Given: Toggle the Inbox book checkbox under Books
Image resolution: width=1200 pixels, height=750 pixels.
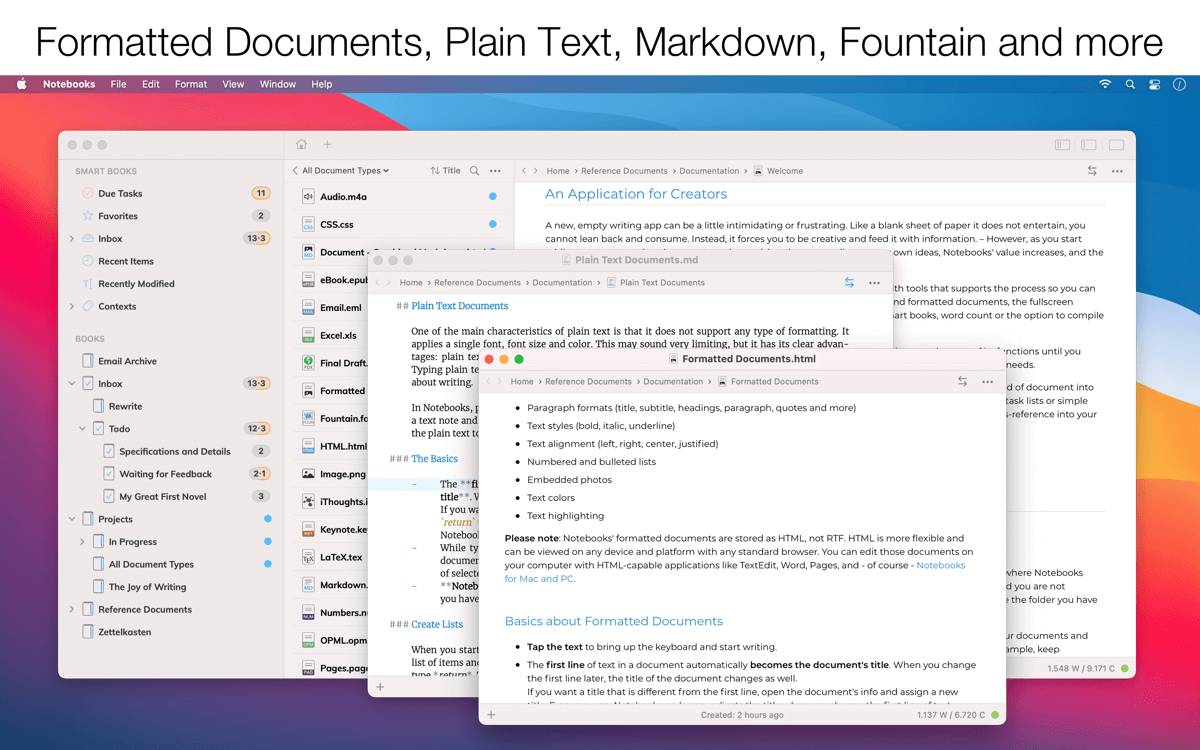Looking at the screenshot, I should pyautogui.click(x=88, y=384).
